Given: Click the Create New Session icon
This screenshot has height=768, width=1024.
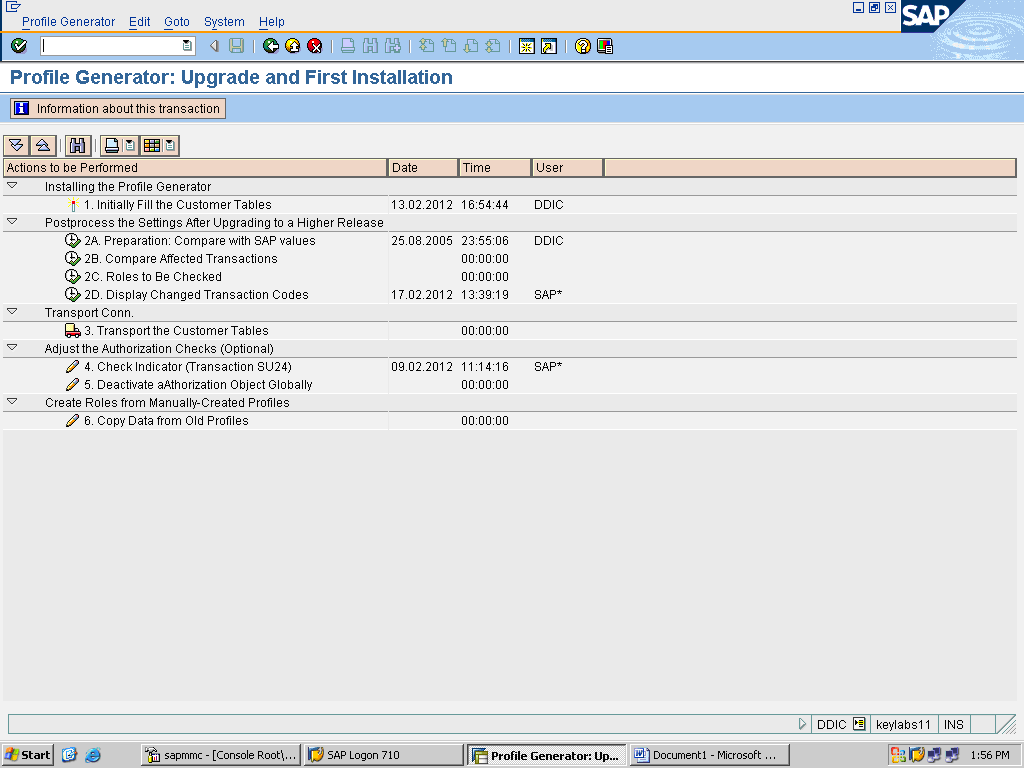Looking at the screenshot, I should coord(526,45).
